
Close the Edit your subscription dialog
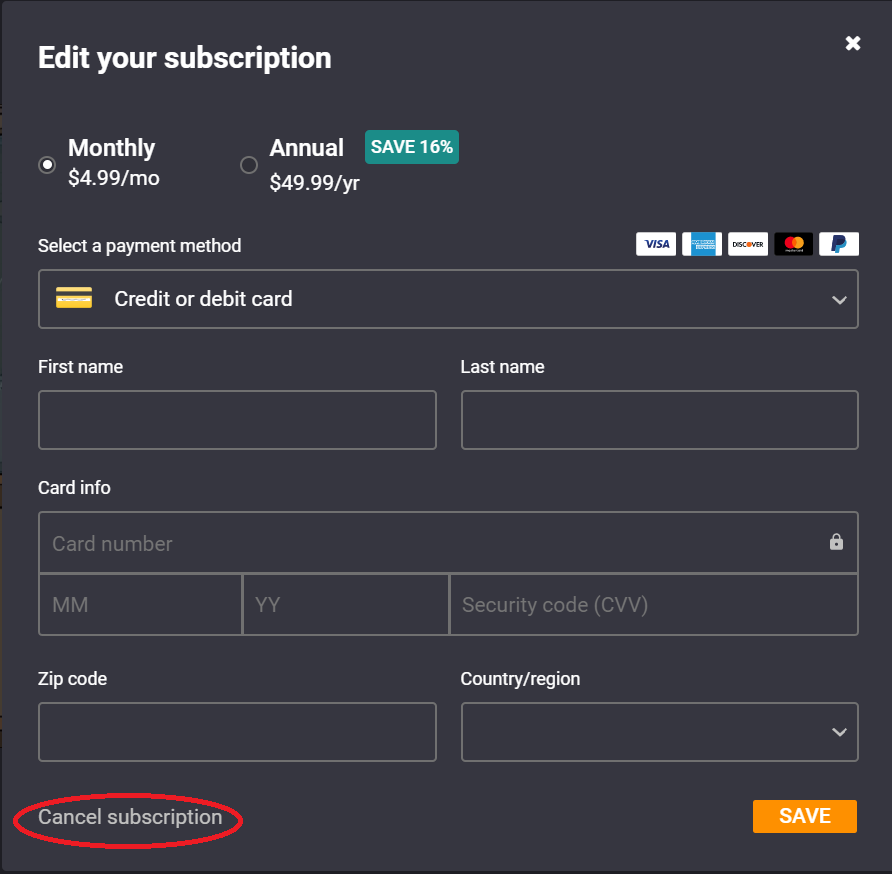tap(853, 43)
